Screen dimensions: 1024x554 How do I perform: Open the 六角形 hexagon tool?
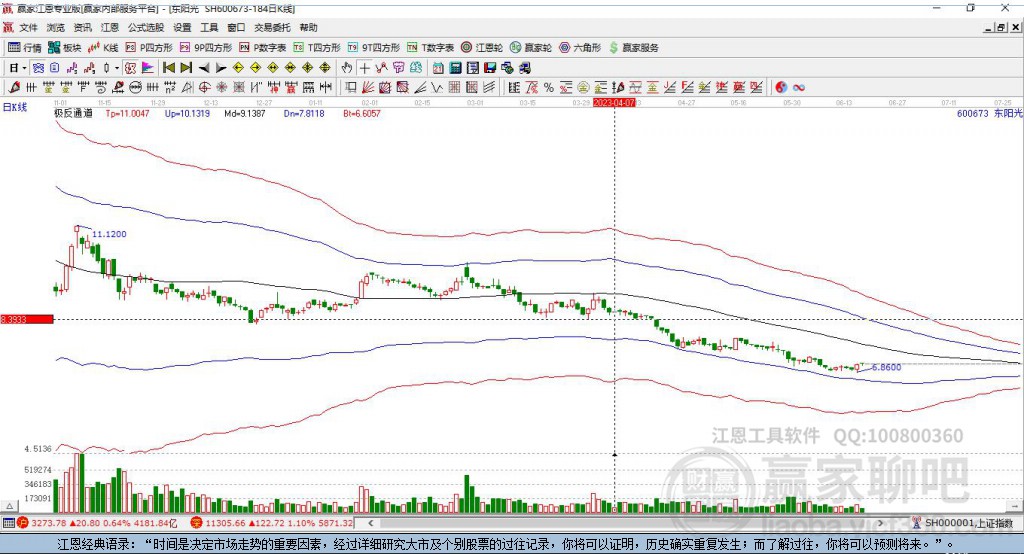(x=580, y=48)
